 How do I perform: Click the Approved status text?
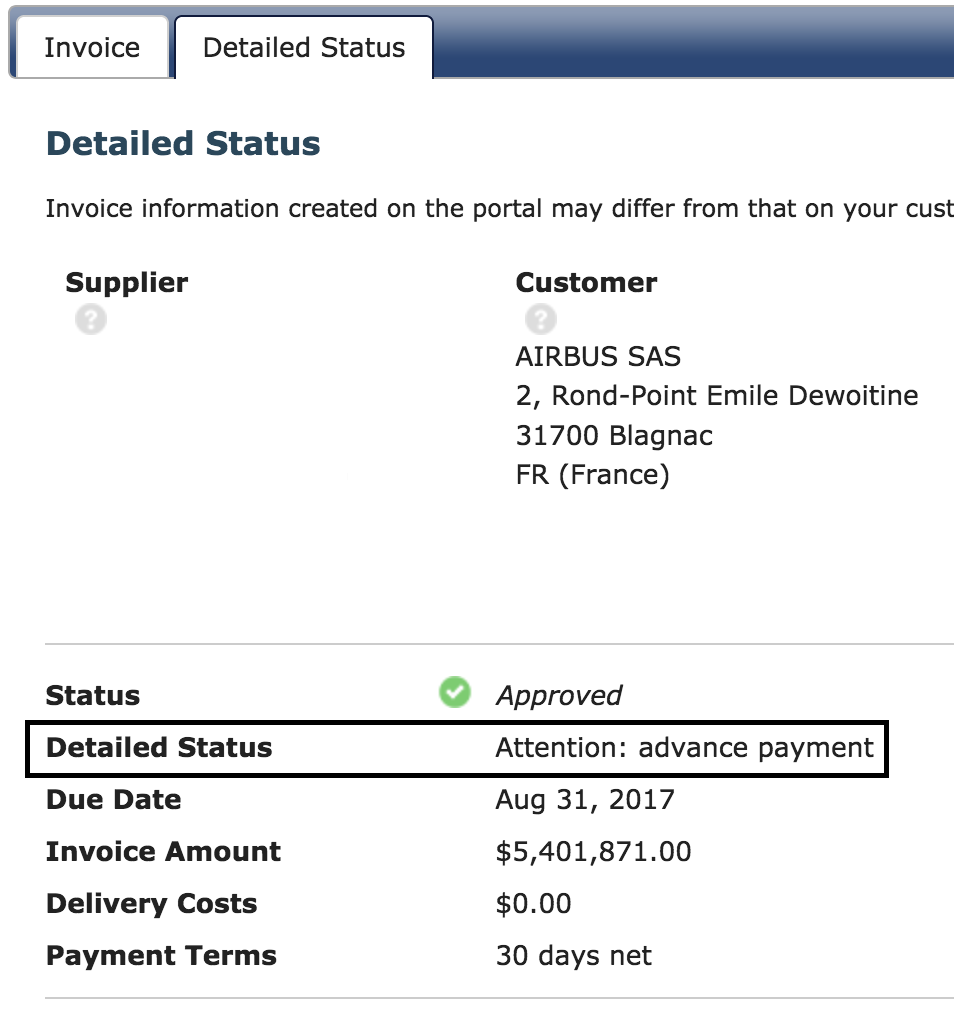(559, 696)
